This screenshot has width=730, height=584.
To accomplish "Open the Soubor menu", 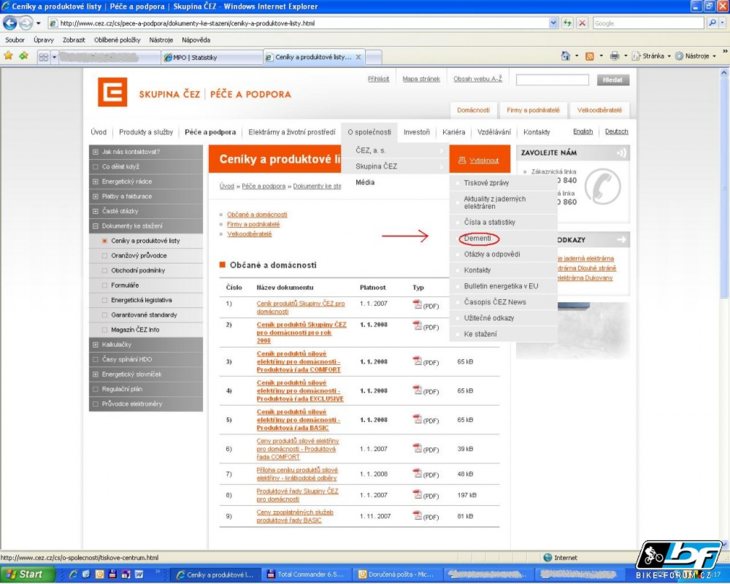I will [x=14, y=40].
